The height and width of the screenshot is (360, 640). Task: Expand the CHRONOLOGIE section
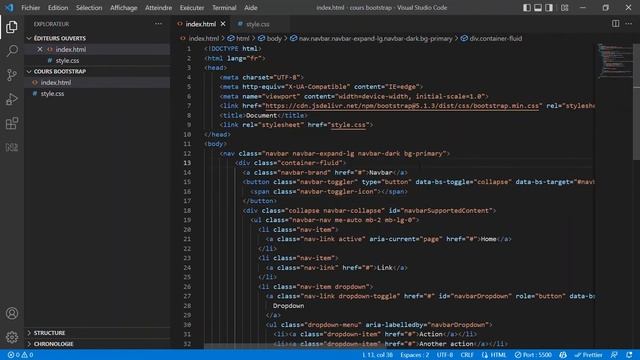[x=98, y=344]
